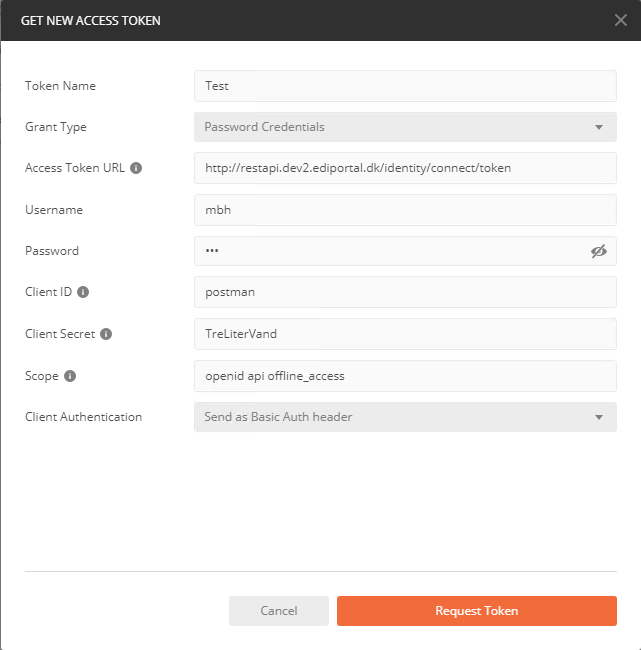Click info icon next to Client Secret
The width and height of the screenshot is (641, 650).
pyautogui.click(x=106, y=334)
